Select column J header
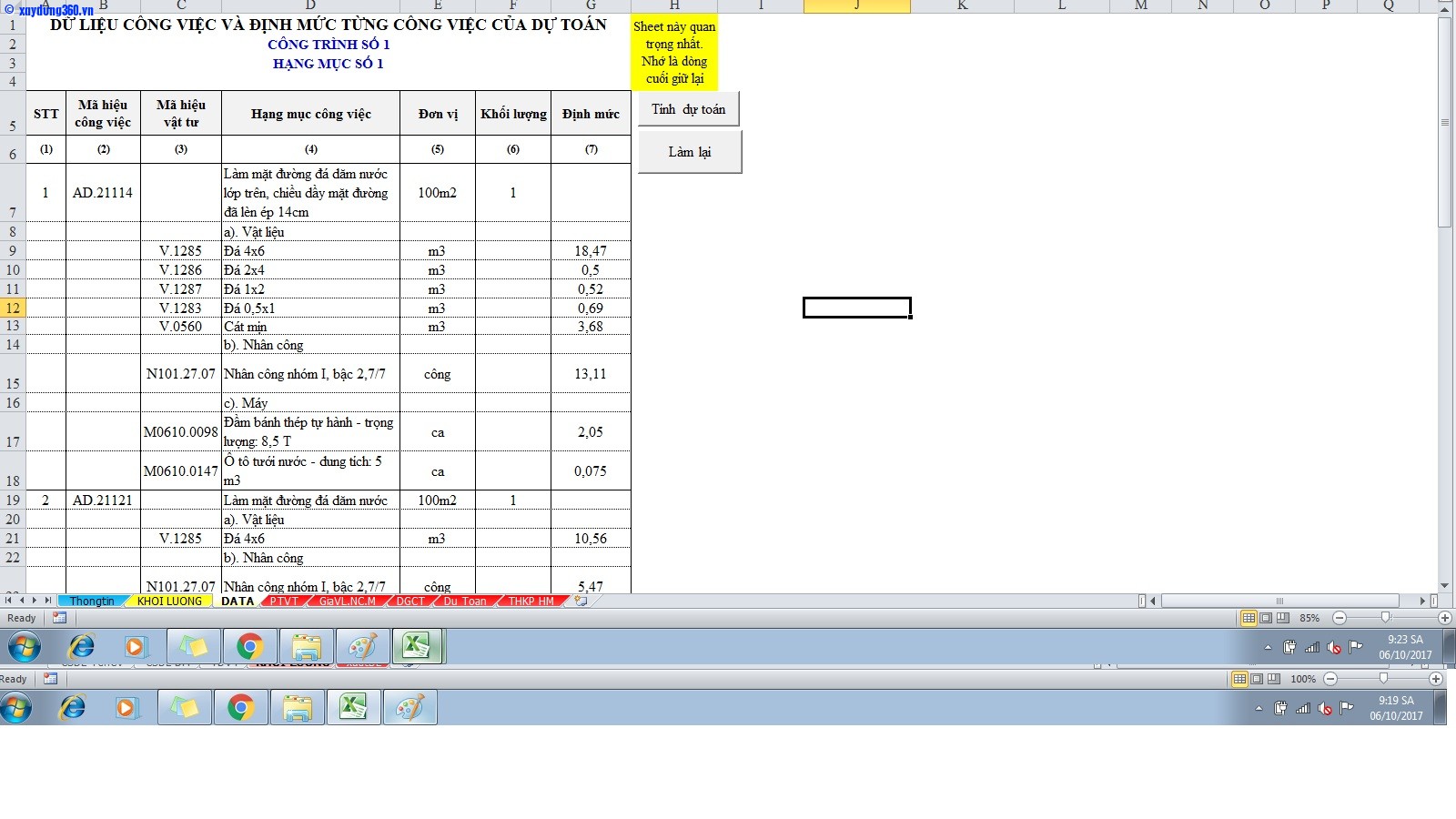Image resolution: width=1456 pixels, height=819 pixels. (855, 6)
